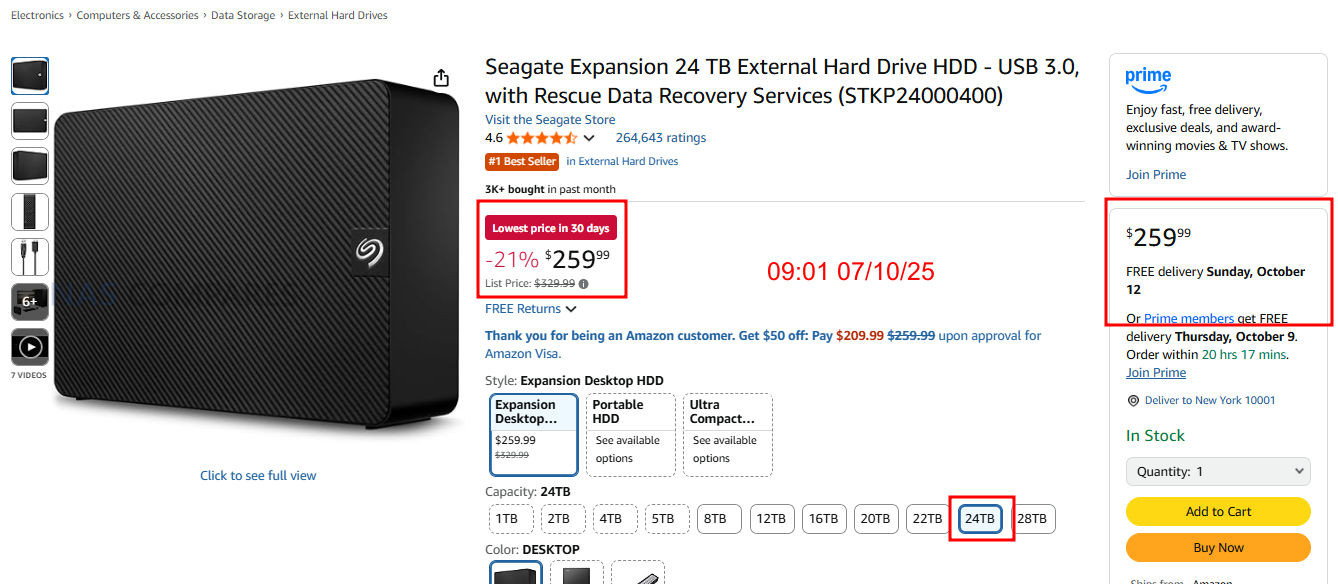Select the first black DESKTOP color swatch

(516, 574)
